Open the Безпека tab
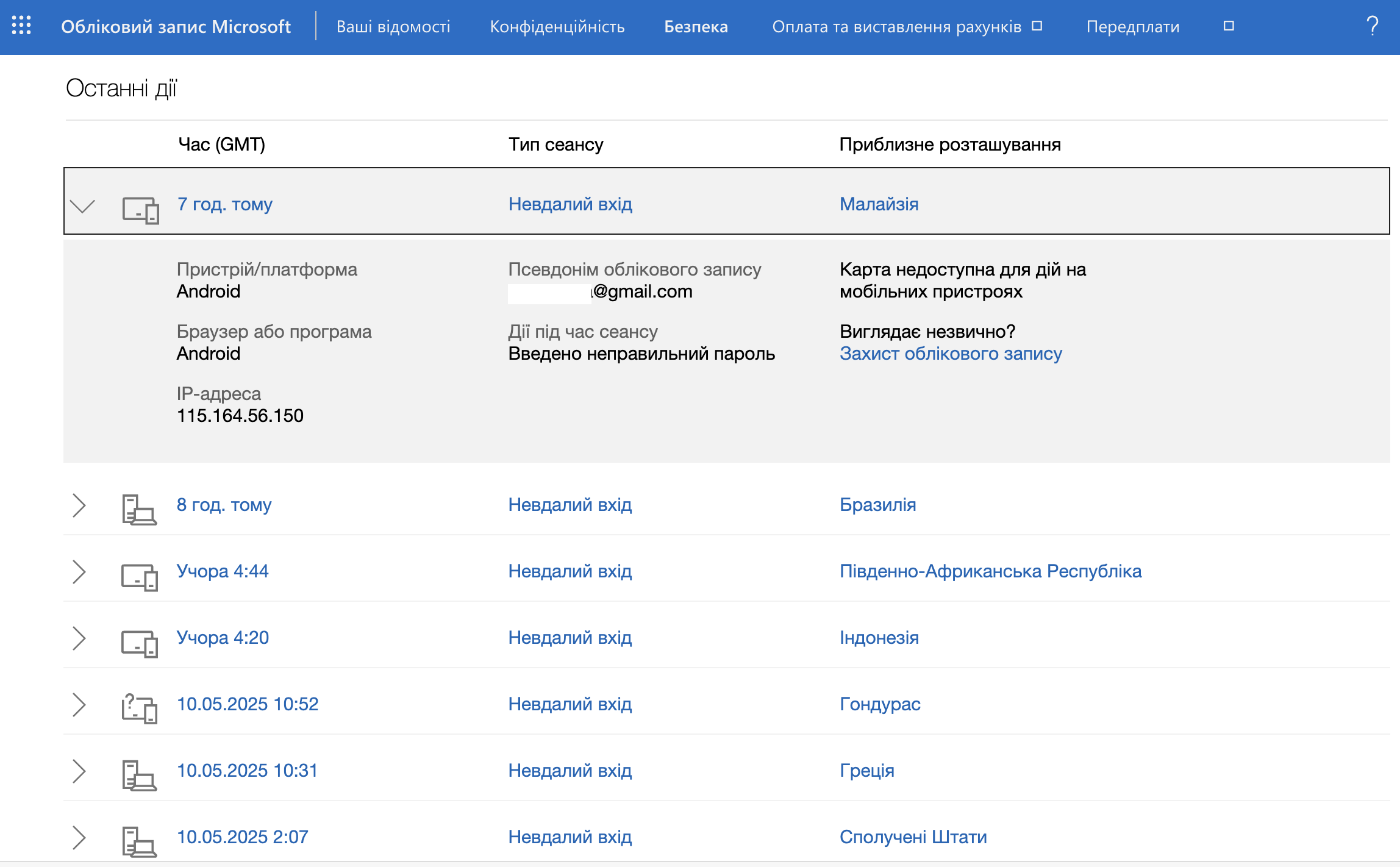 click(x=696, y=27)
